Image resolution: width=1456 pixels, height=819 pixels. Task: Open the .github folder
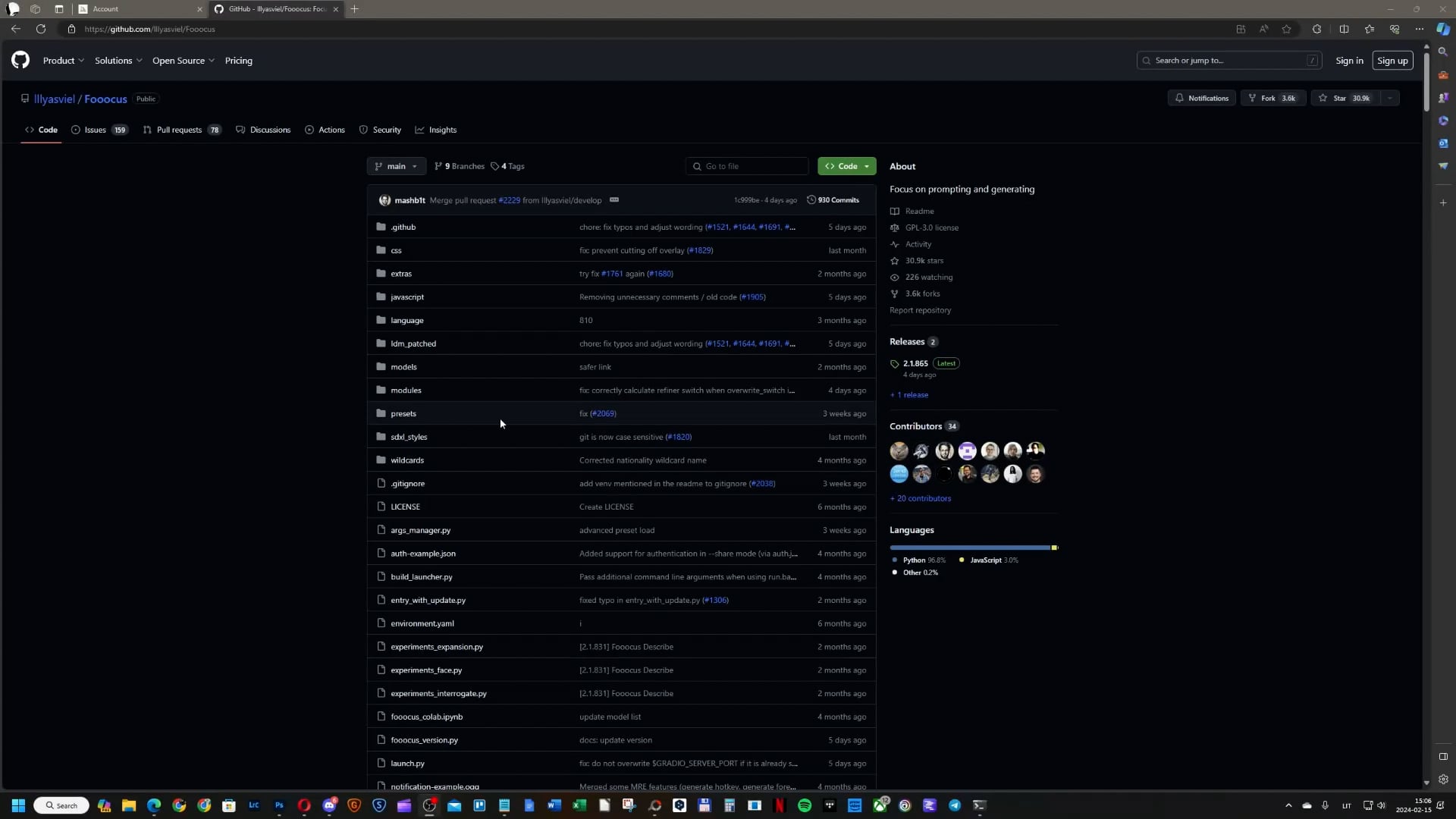pos(403,227)
